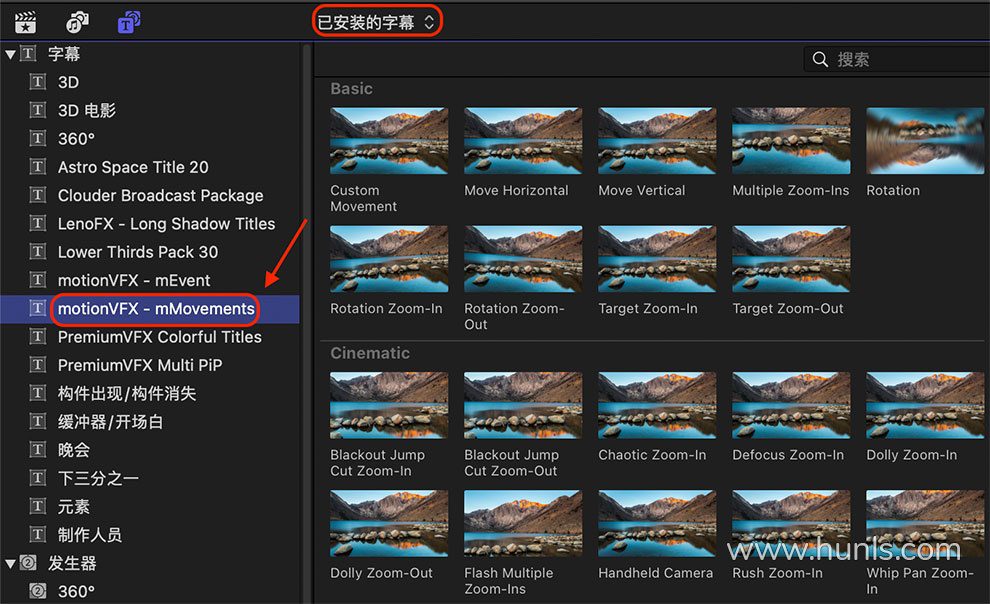Select the Move Vertical thumbnail

[x=657, y=141]
